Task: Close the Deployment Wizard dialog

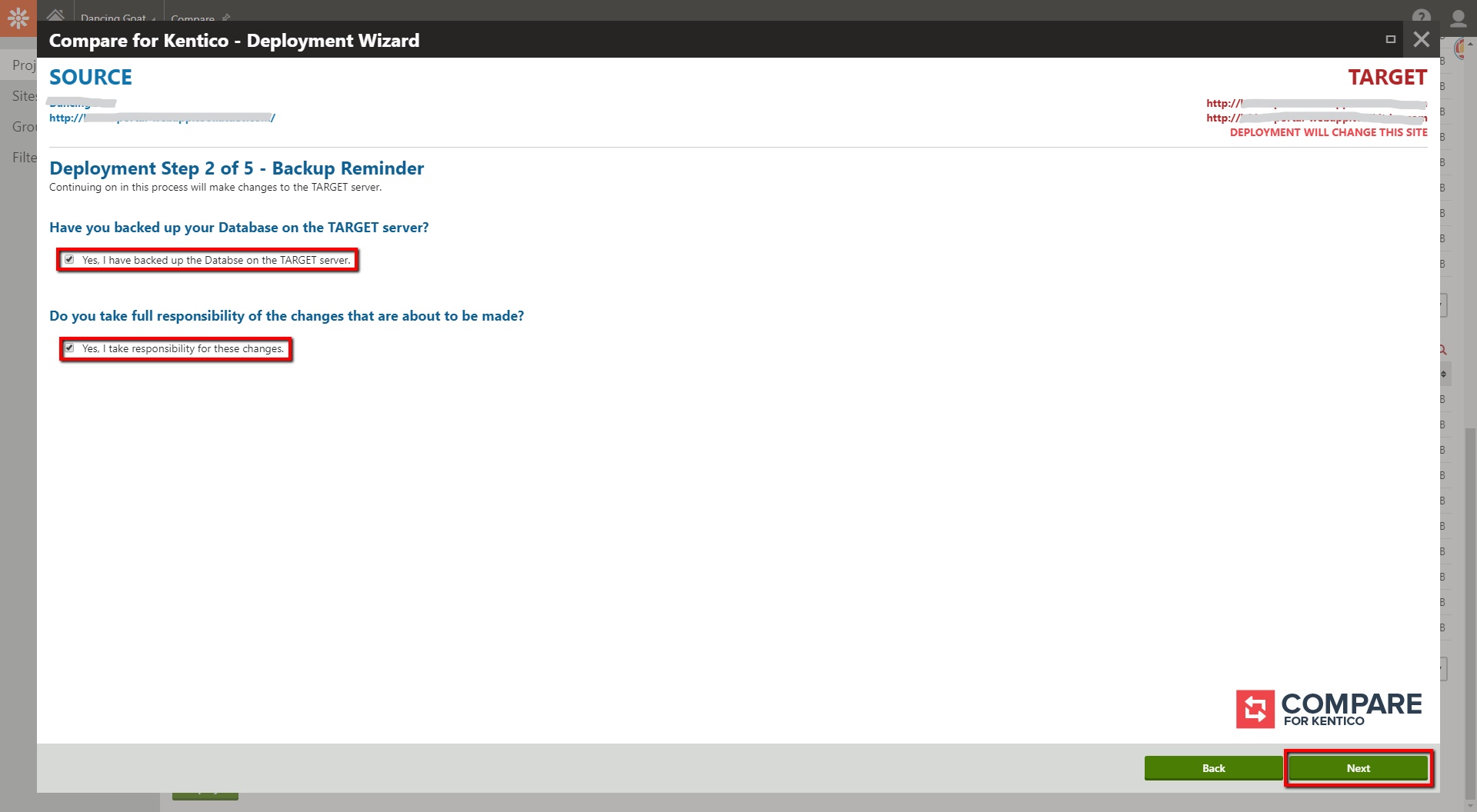Action: point(1421,39)
